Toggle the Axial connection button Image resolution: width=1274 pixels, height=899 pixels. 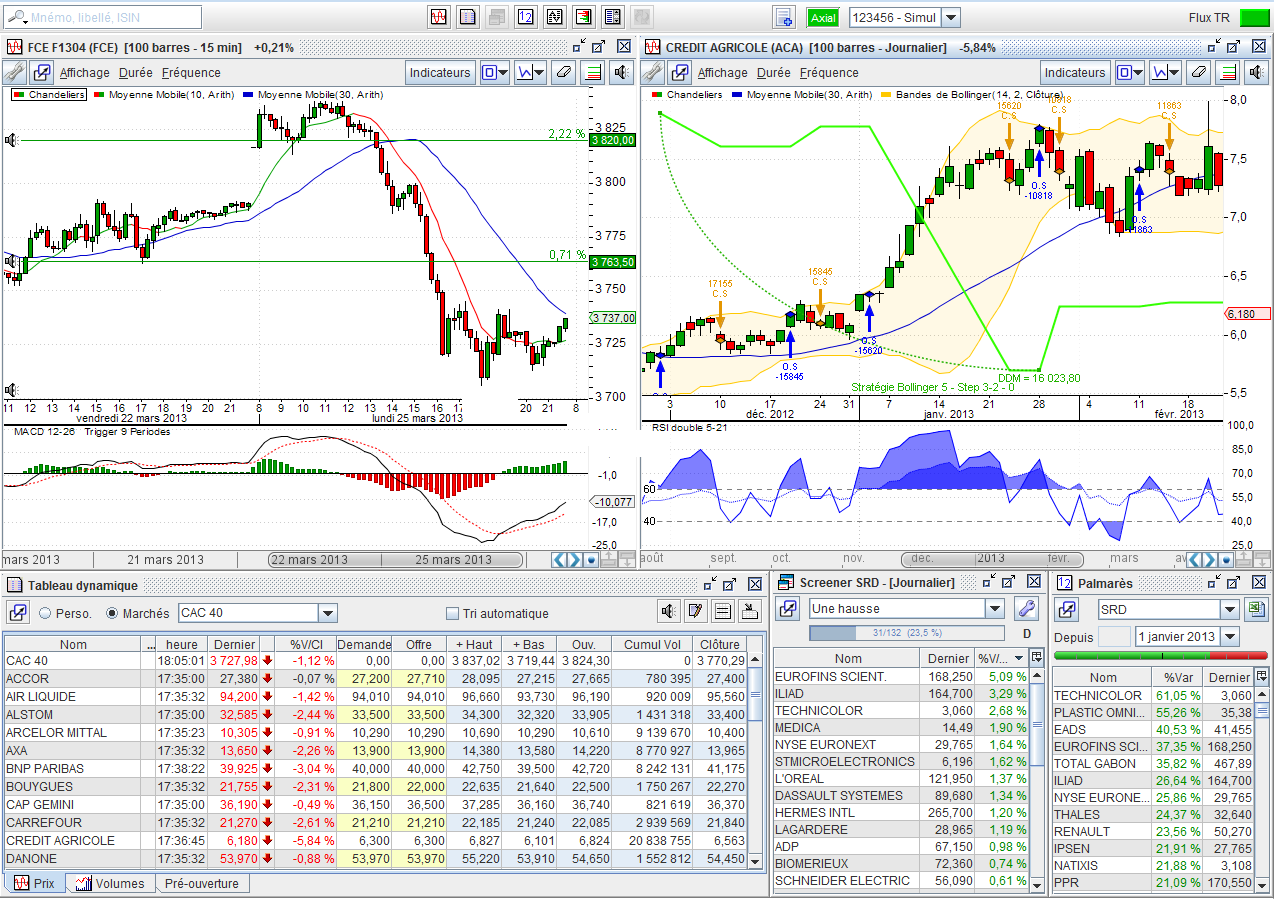click(824, 17)
